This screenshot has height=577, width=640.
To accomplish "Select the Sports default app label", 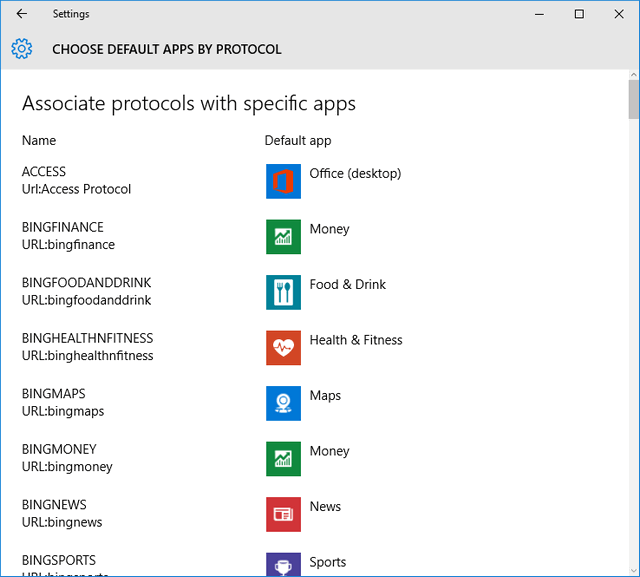I will tap(327, 562).
